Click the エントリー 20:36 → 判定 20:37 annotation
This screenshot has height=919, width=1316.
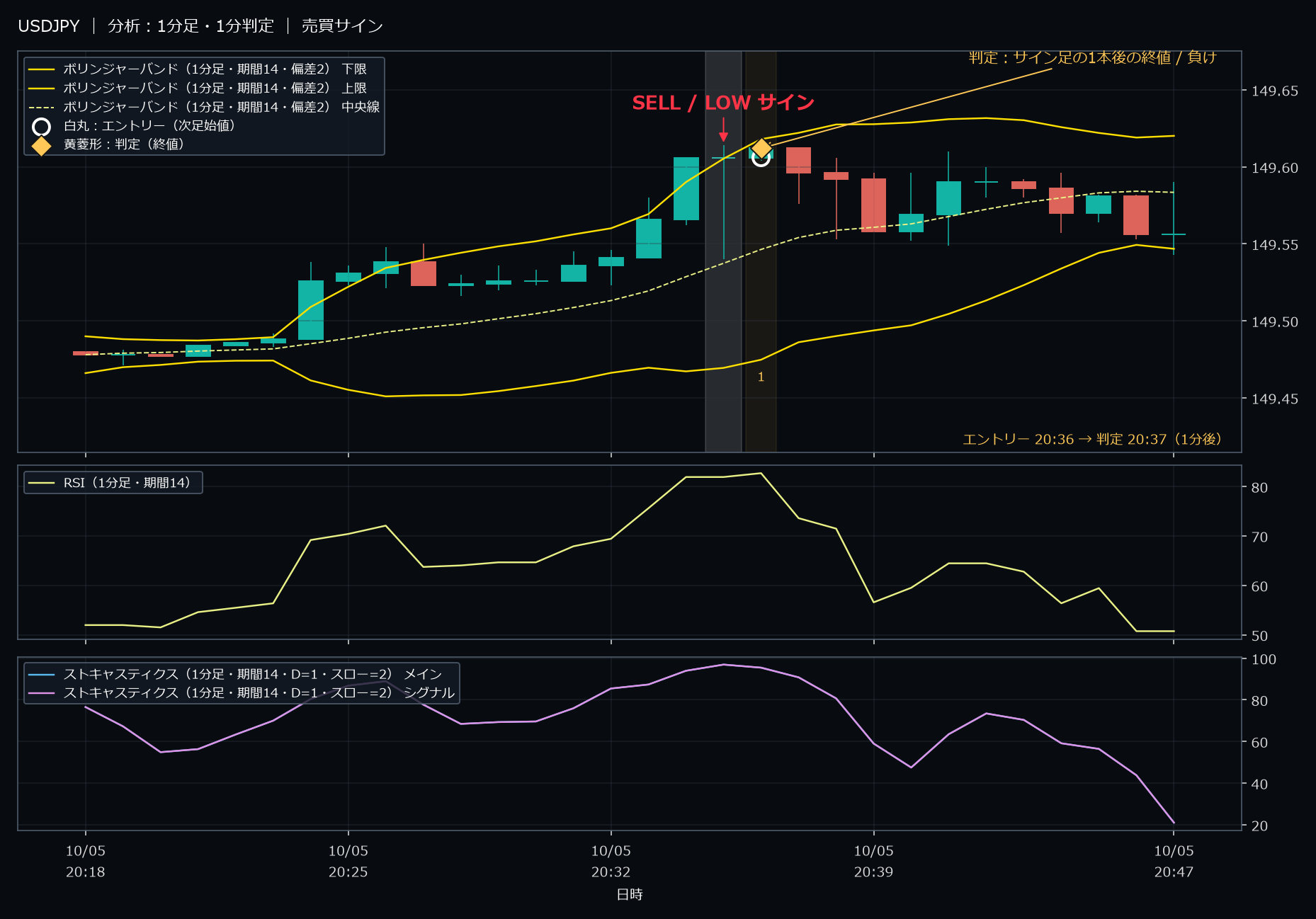(1092, 439)
